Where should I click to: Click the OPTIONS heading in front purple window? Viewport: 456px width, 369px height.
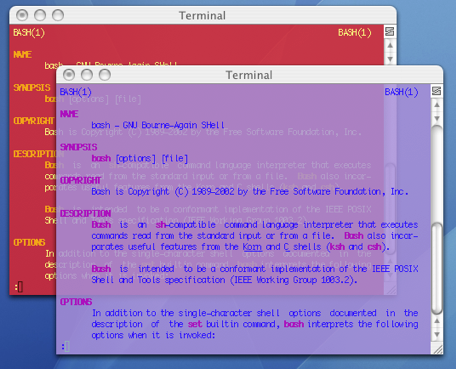(x=76, y=302)
